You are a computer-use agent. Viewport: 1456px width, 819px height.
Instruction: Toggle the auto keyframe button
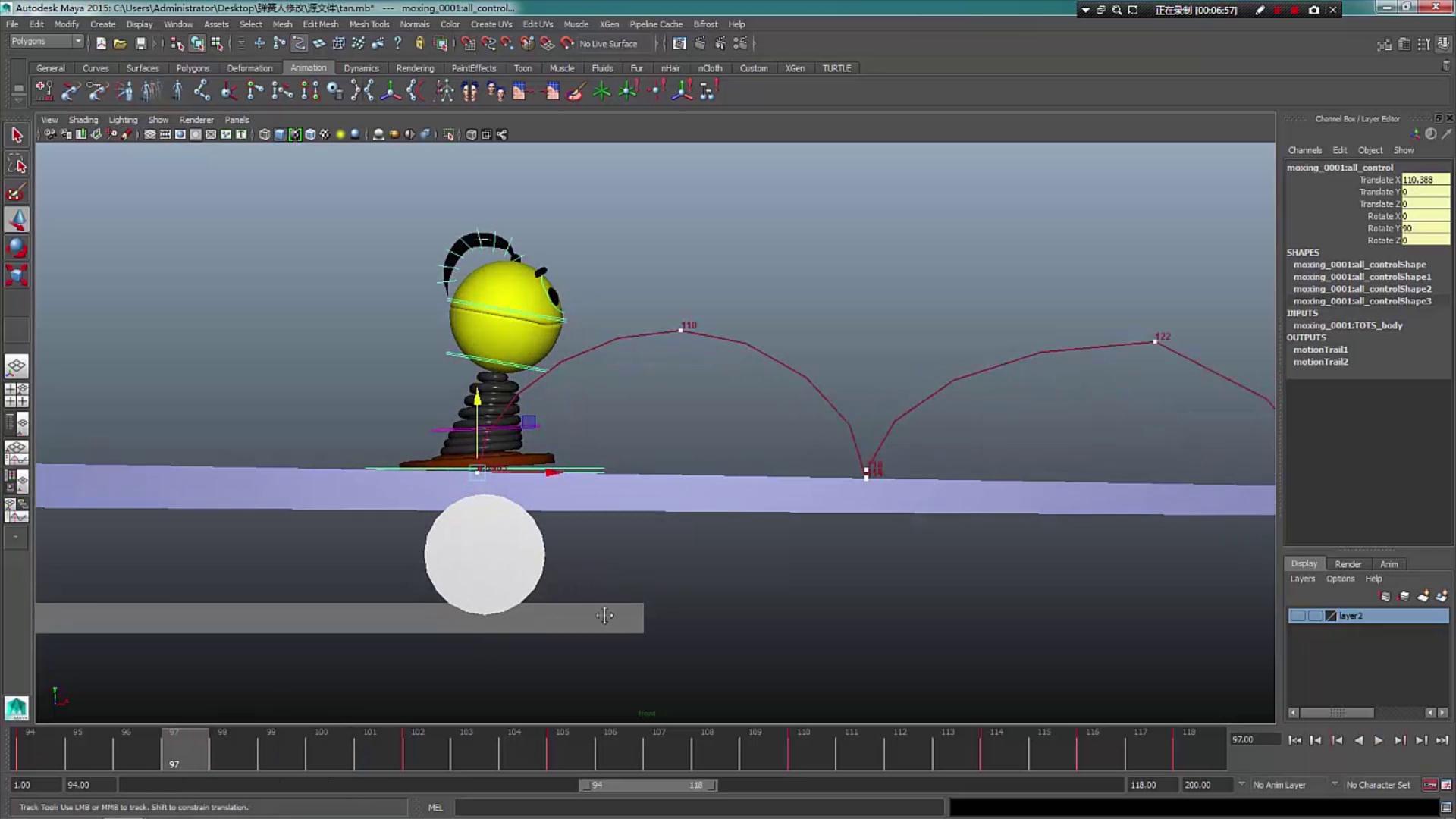click(1429, 785)
